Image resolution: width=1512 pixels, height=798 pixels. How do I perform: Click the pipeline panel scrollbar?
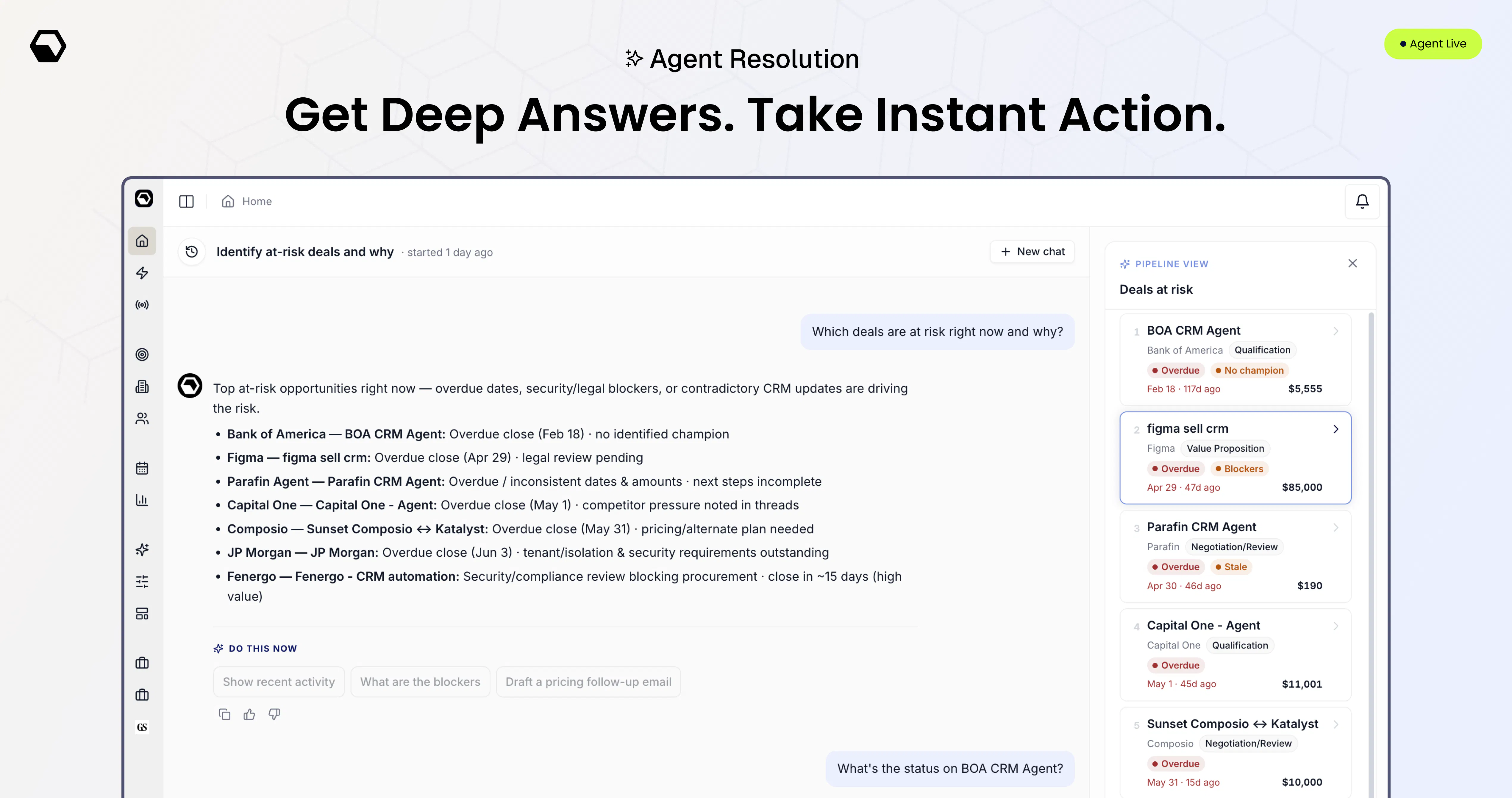pos(1371,554)
